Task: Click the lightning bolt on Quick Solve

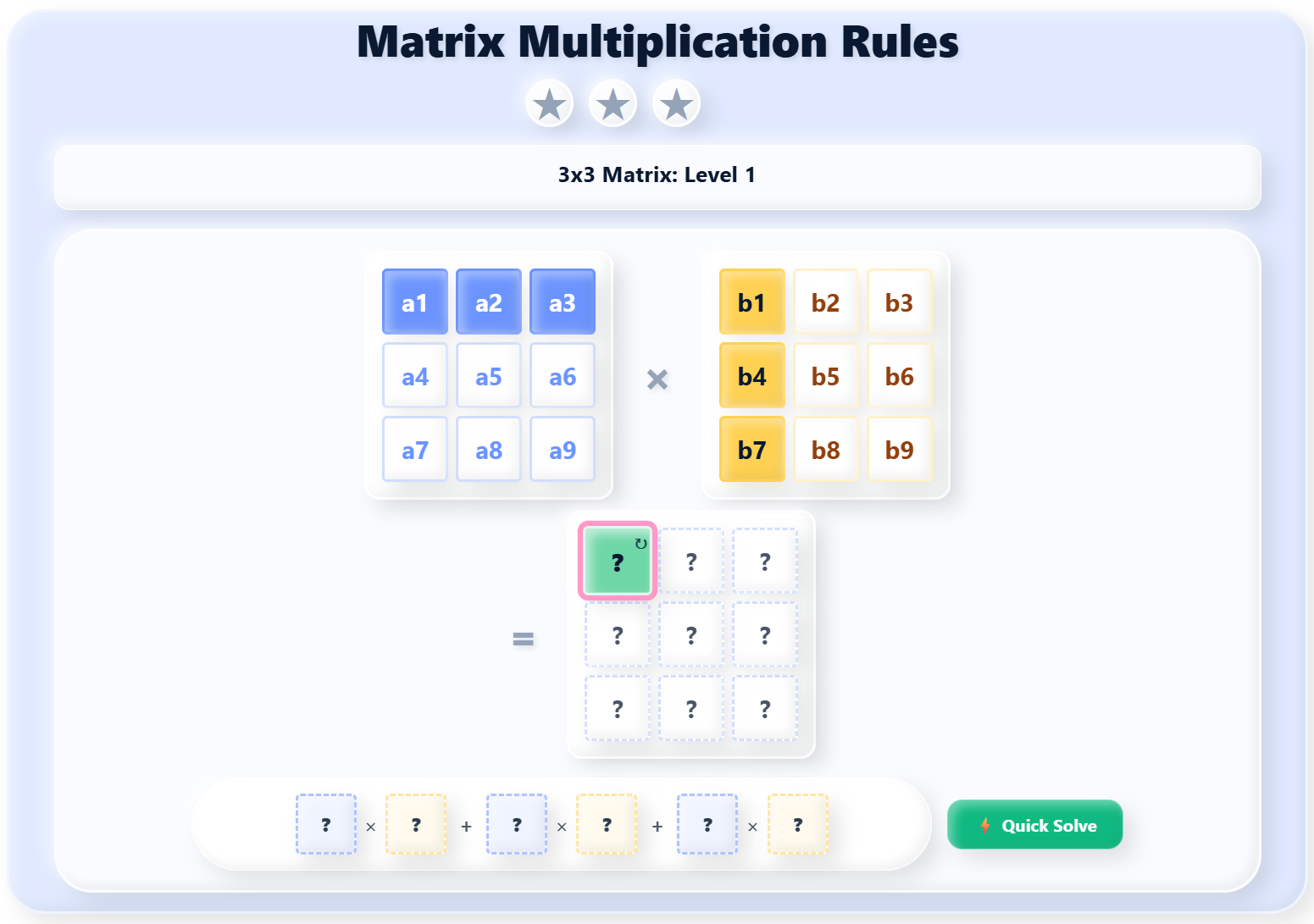Action: [x=985, y=824]
